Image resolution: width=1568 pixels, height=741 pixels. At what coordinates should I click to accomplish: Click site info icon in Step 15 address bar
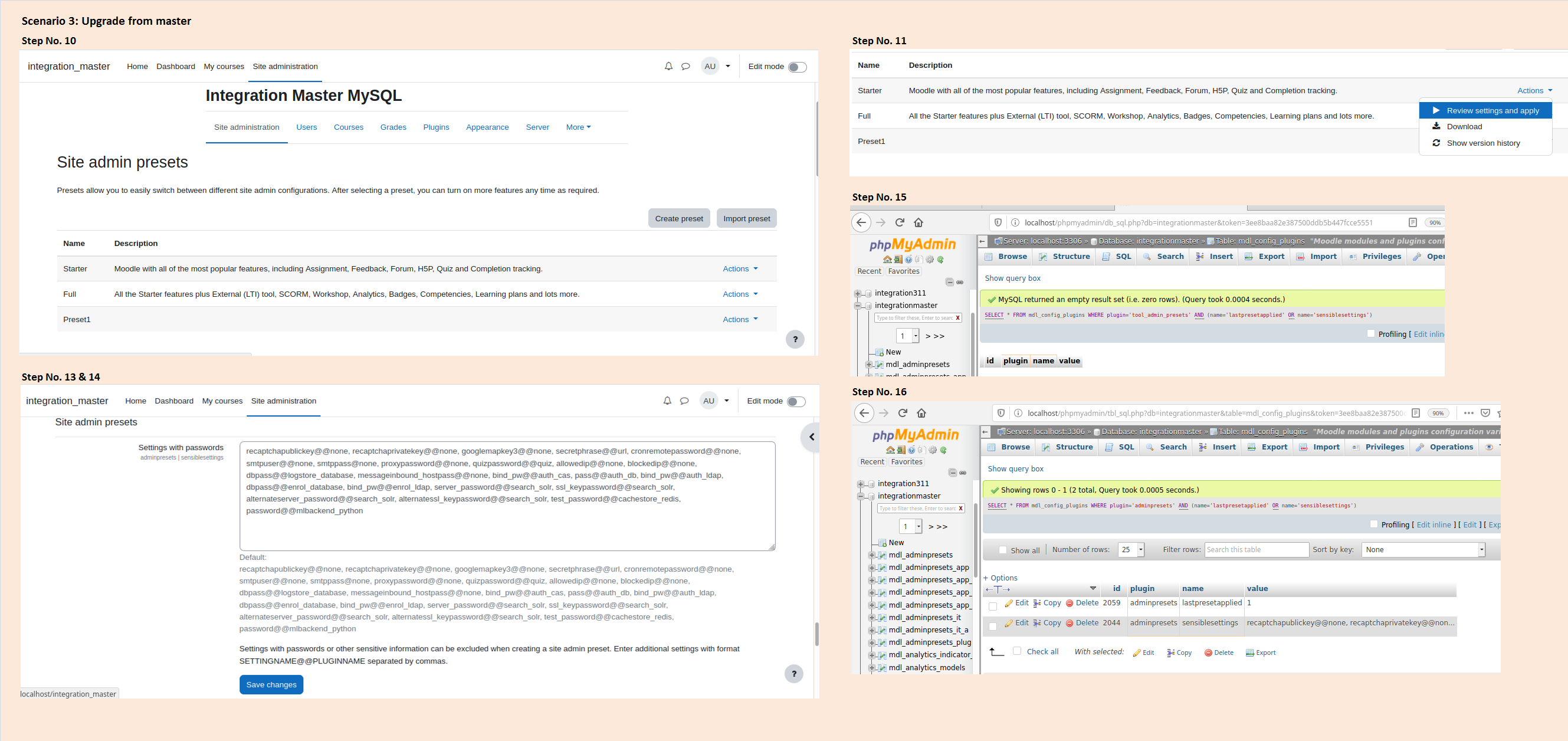[x=1015, y=222]
